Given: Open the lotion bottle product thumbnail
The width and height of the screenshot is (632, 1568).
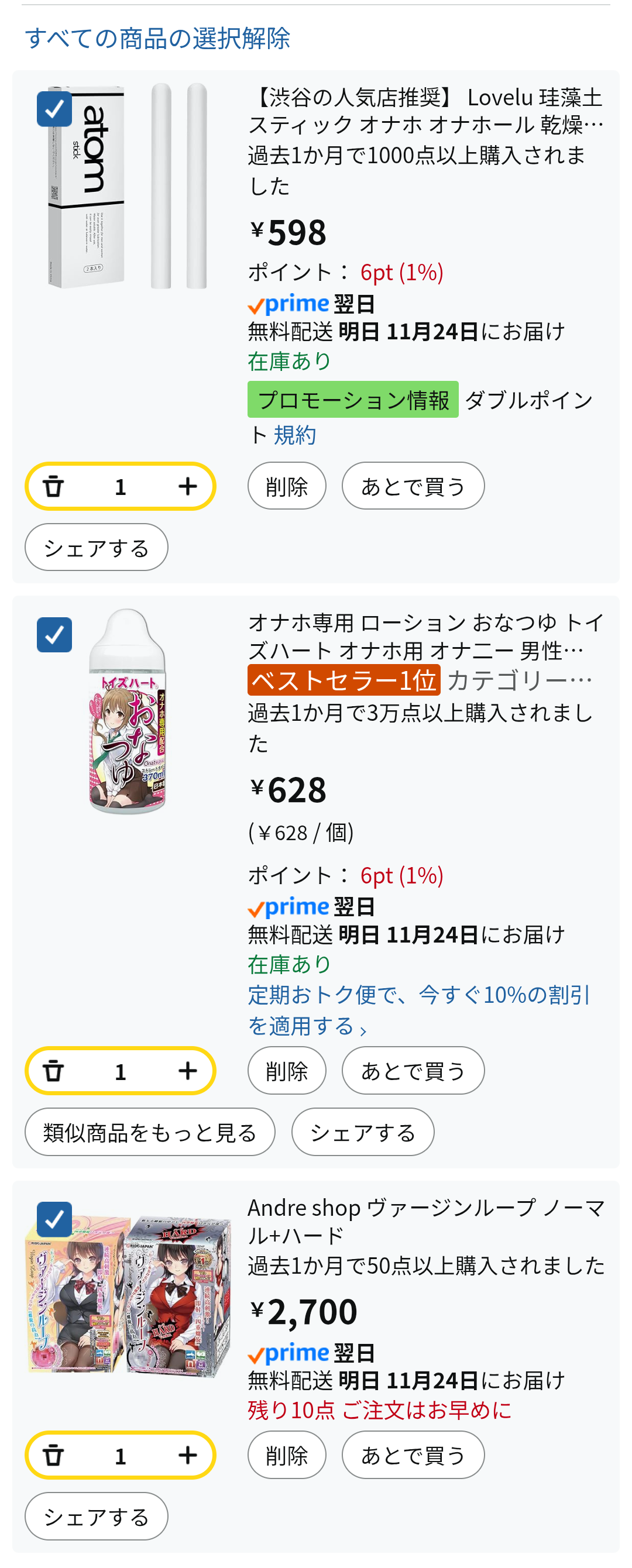Looking at the screenshot, I should pos(128,711).
